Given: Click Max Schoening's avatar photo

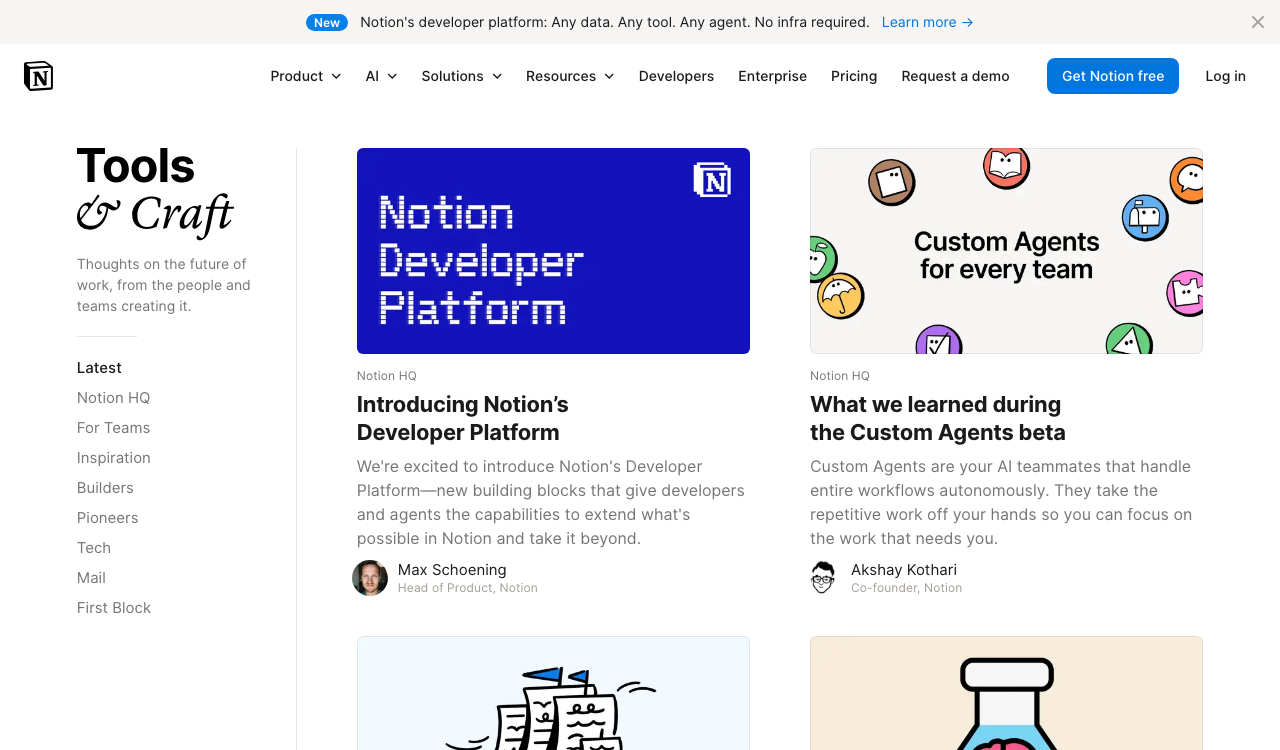Looking at the screenshot, I should point(370,578).
